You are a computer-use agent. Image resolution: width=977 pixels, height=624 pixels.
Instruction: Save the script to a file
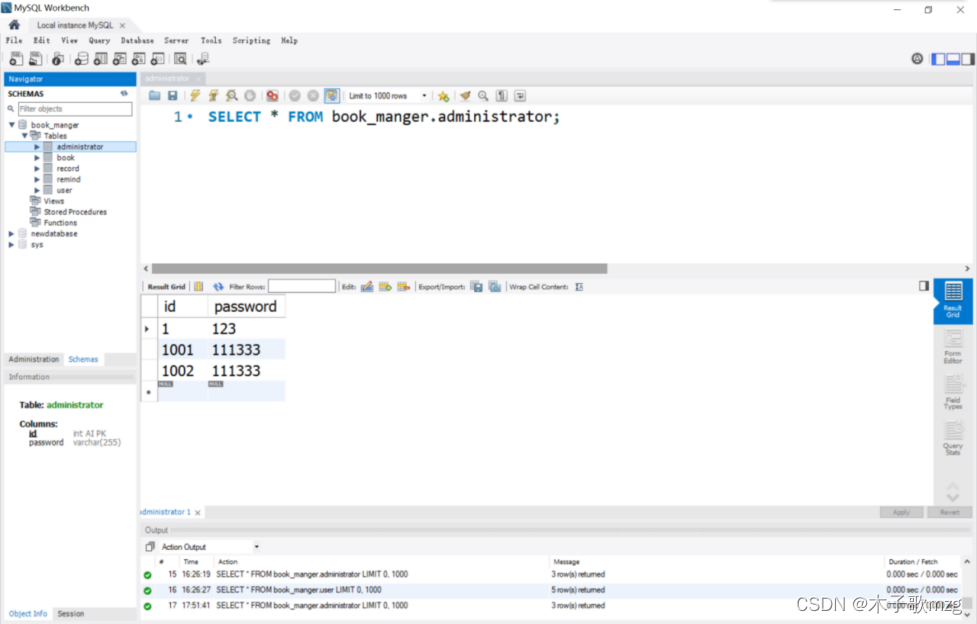[173, 95]
